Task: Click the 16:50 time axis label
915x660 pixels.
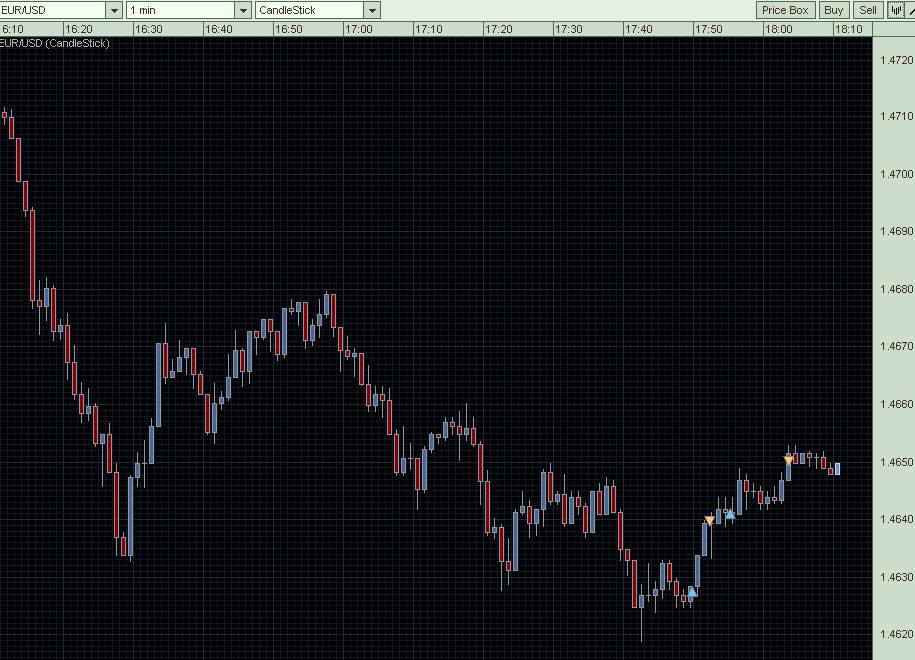Action: (x=289, y=29)
